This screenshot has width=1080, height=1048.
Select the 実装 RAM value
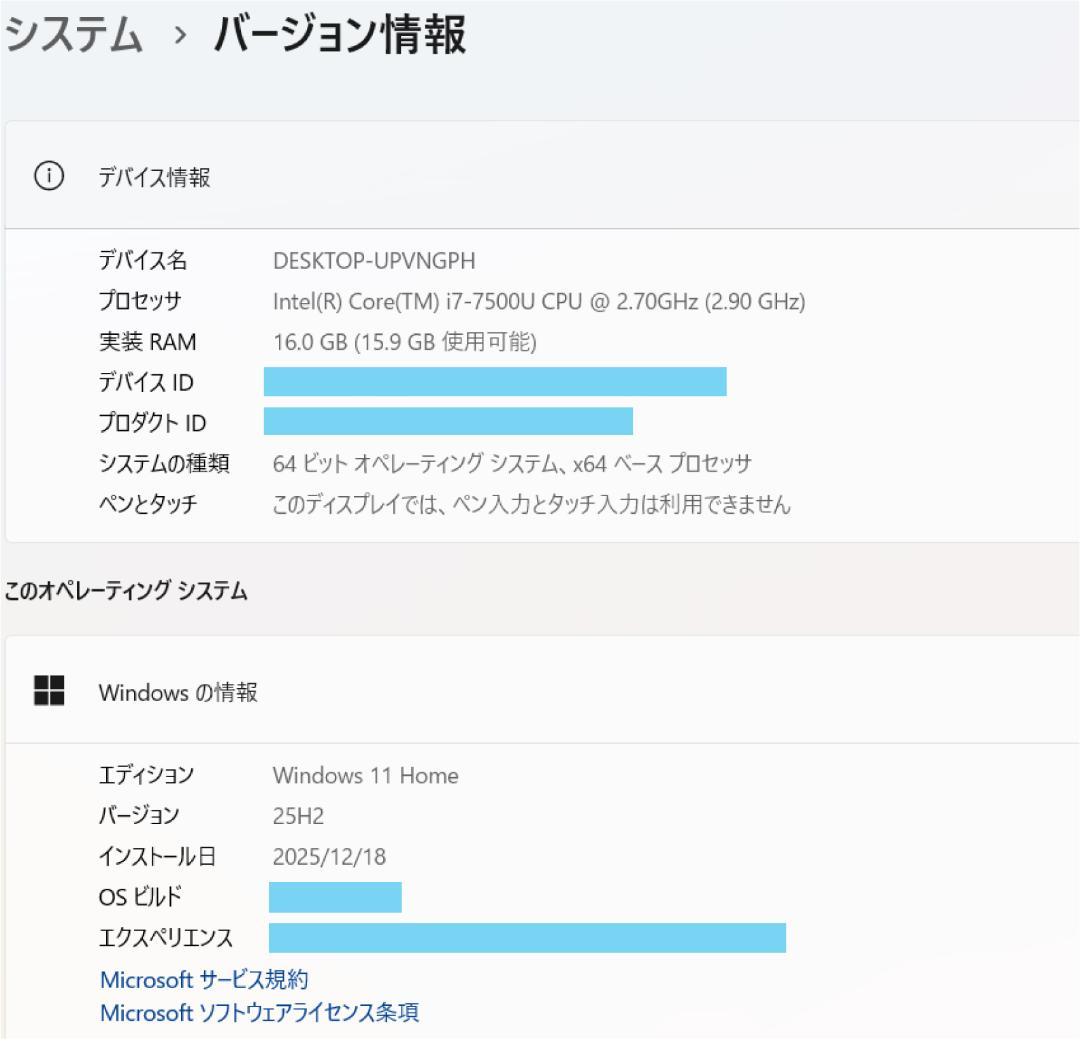pos(405,341)
